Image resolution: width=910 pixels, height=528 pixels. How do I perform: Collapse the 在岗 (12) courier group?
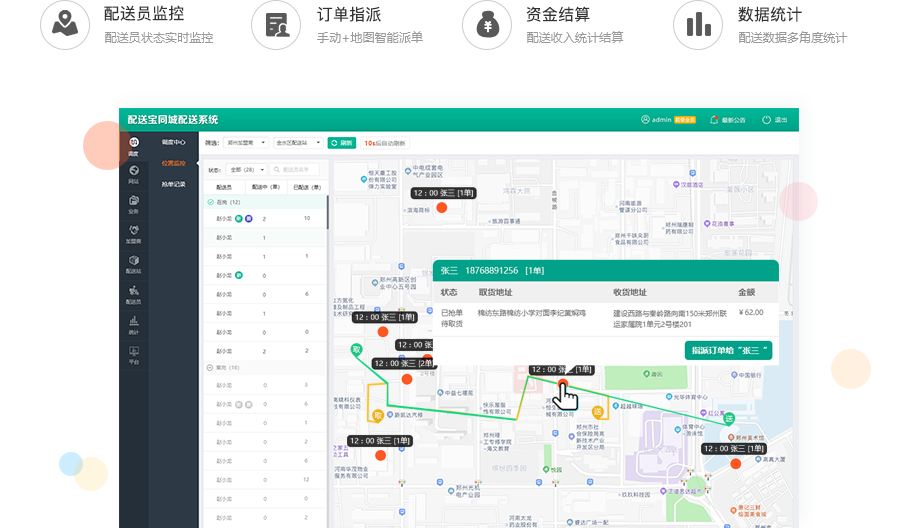210,202
